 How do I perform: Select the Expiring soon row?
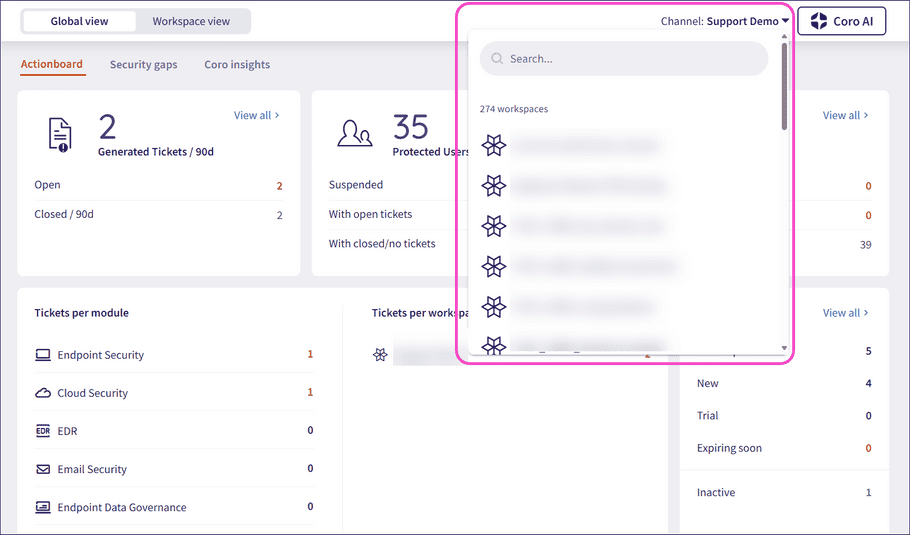(784, 448)
